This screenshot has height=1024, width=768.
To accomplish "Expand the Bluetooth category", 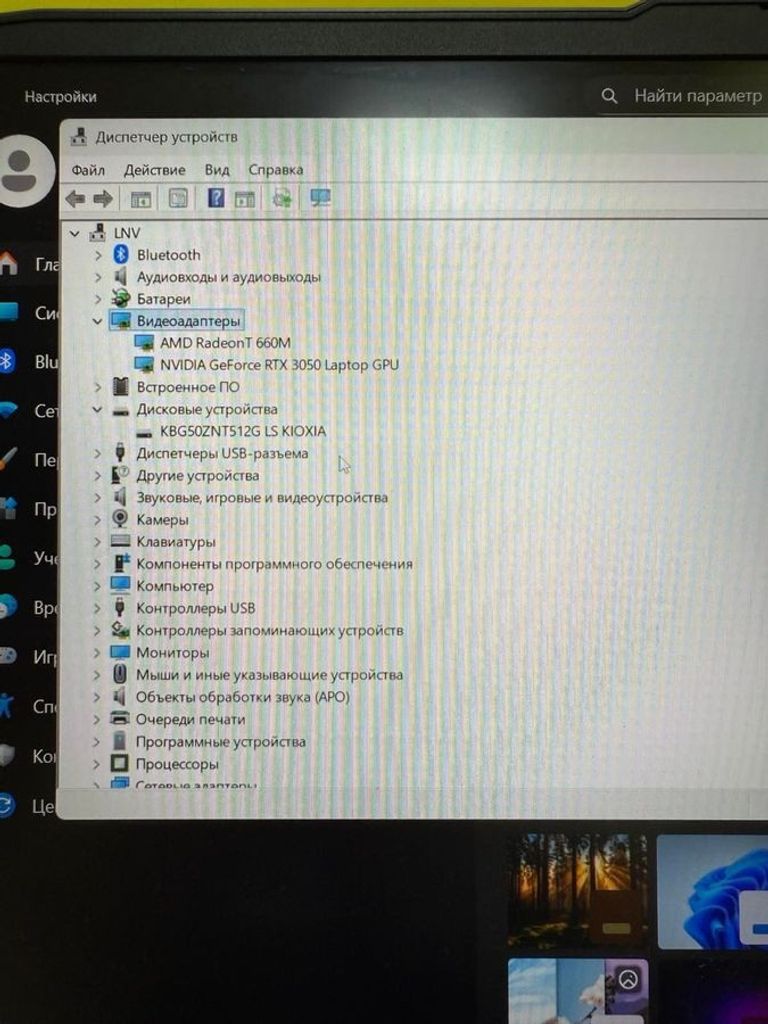I will tap(98, 255).
